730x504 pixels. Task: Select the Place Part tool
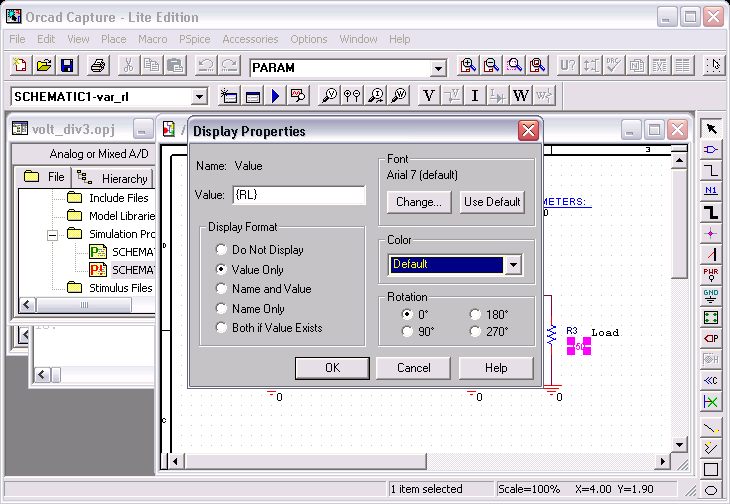click(711, 149)
